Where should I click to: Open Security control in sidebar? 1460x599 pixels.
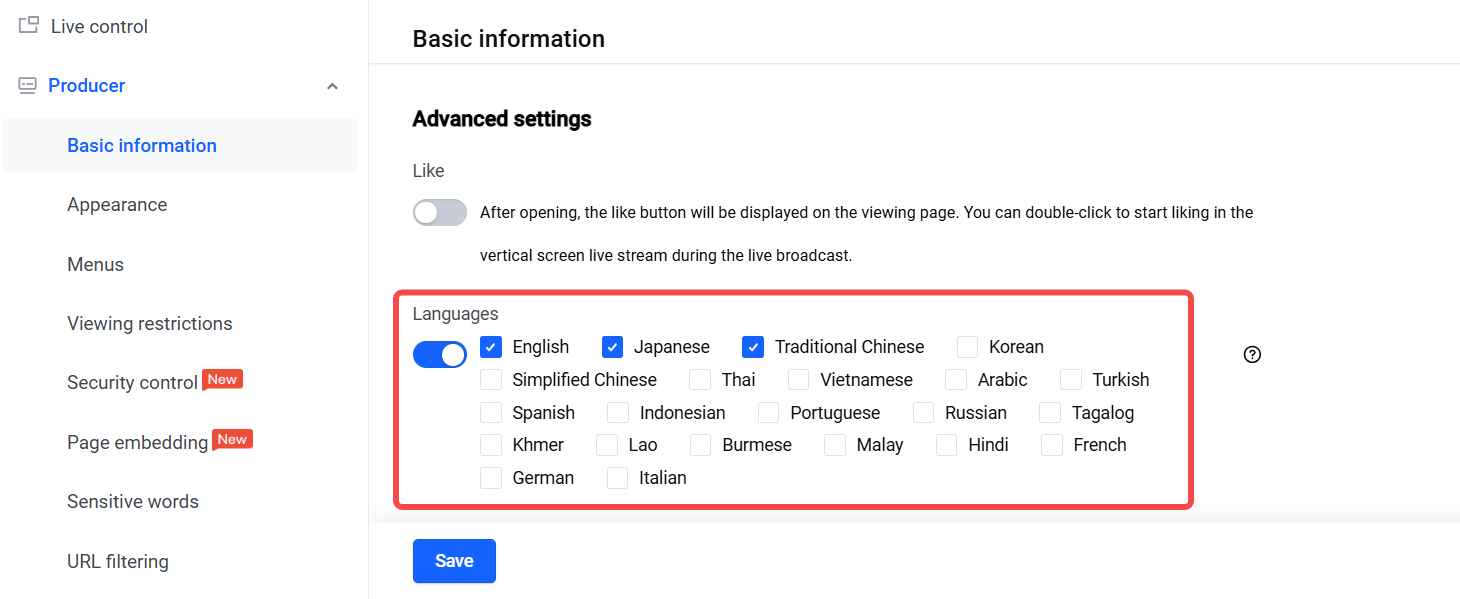132,383
